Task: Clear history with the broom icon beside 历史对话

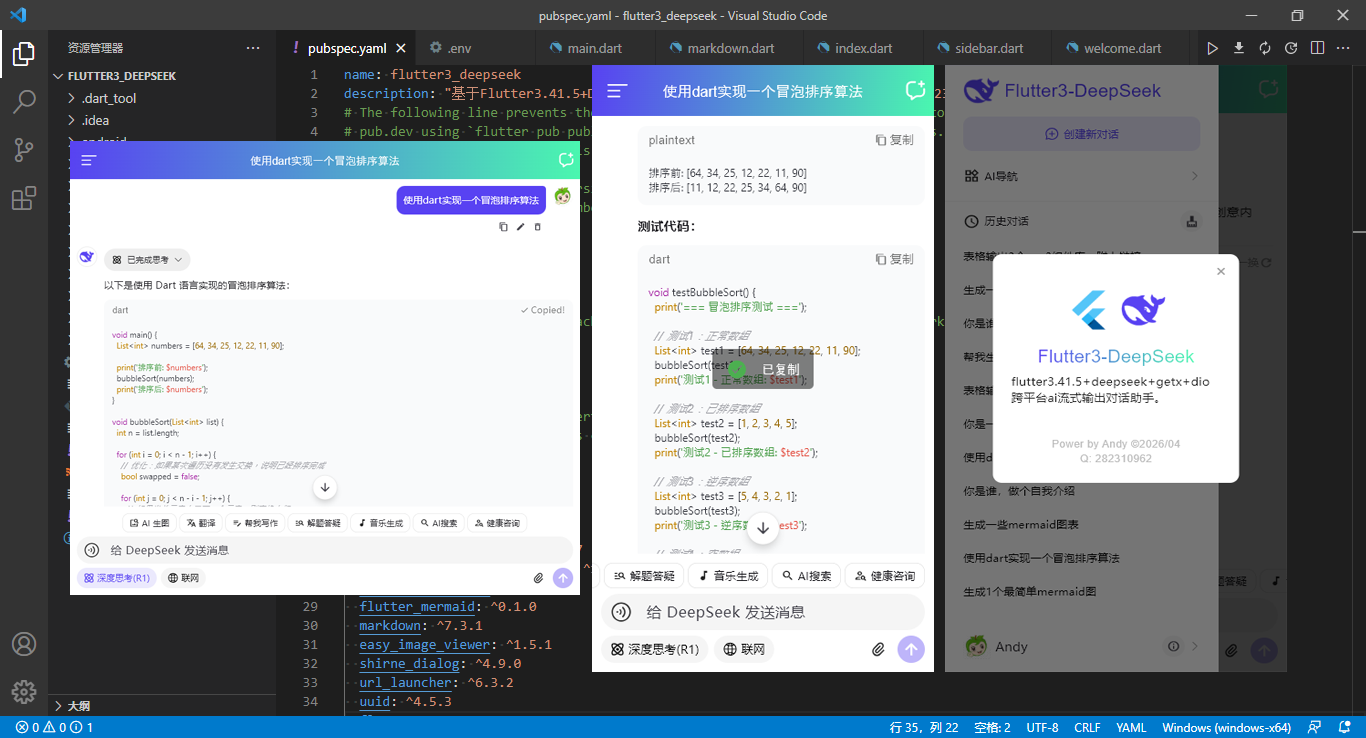Action: [x=1191, y=220]
